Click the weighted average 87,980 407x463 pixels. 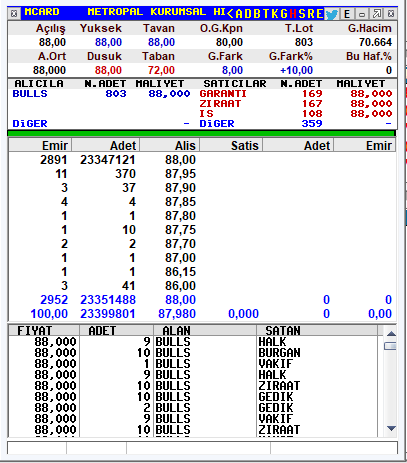(177, 314)
